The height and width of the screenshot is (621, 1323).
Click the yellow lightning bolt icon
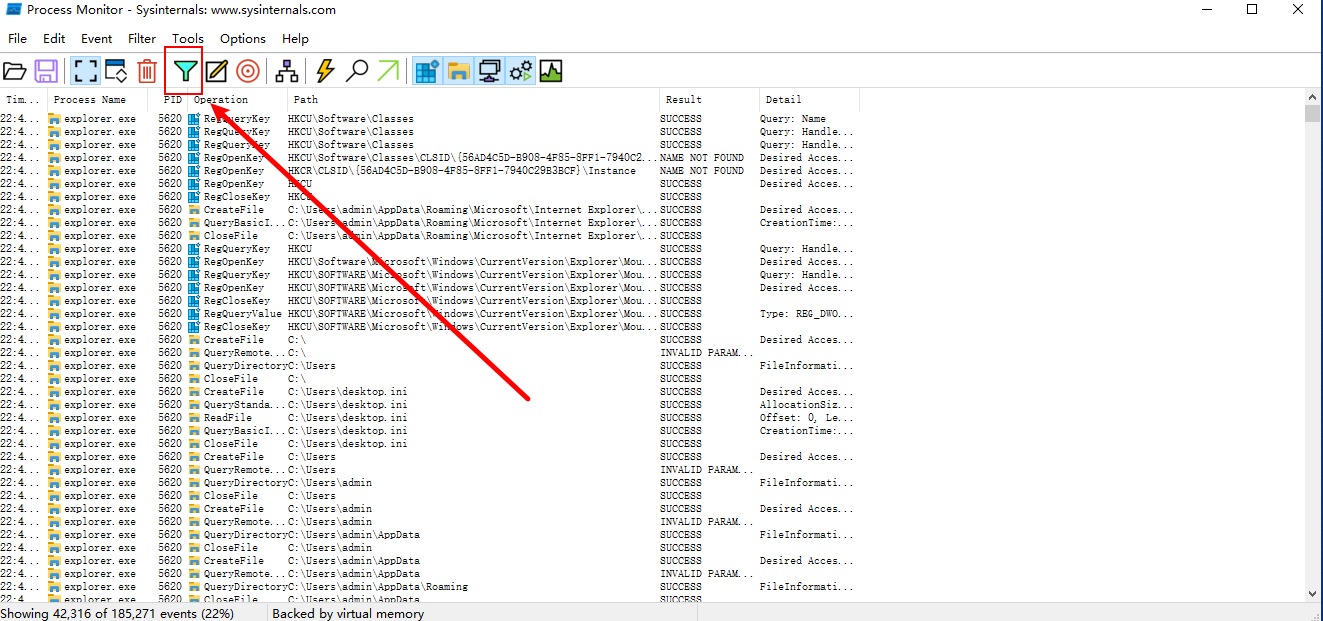[x=325, y=71]
